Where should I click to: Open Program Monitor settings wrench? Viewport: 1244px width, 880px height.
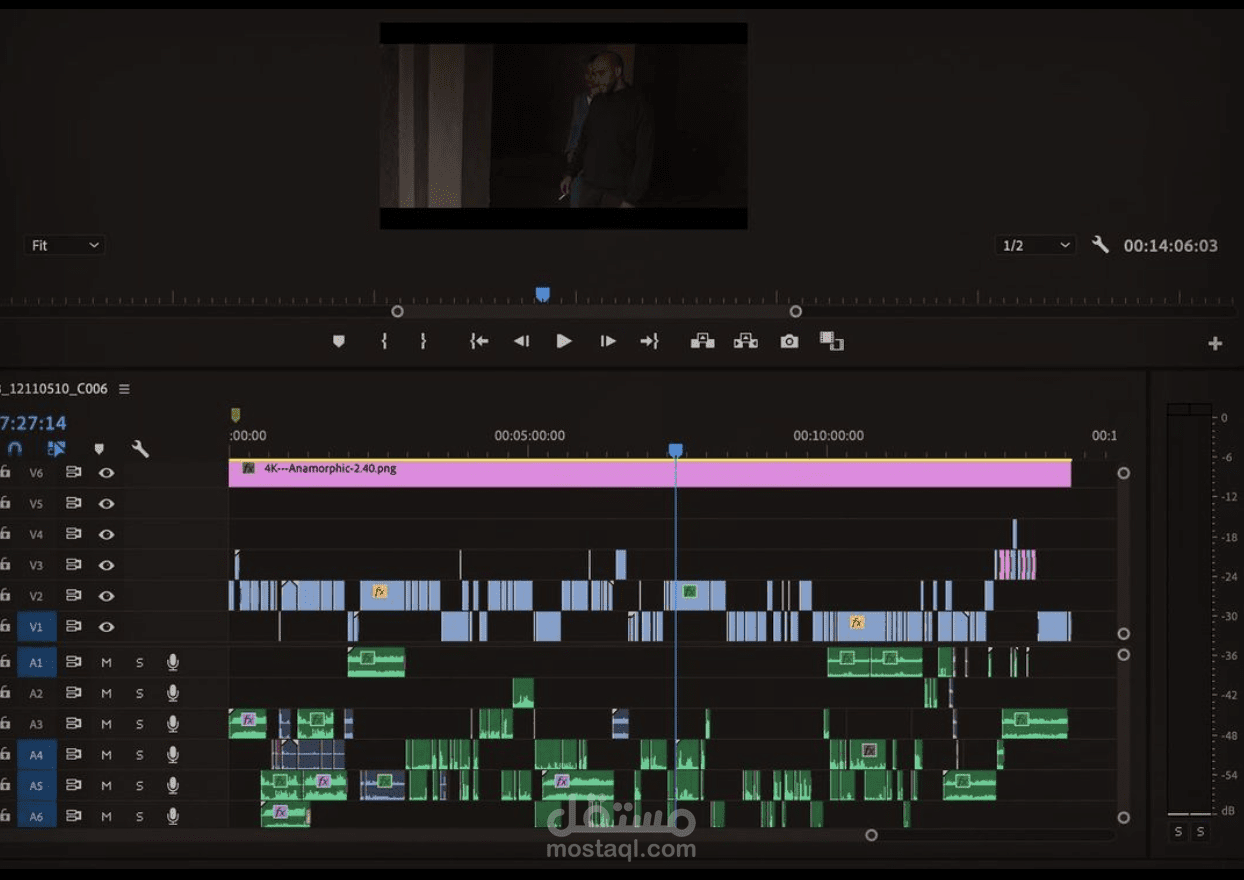(x=1100, y=244)
